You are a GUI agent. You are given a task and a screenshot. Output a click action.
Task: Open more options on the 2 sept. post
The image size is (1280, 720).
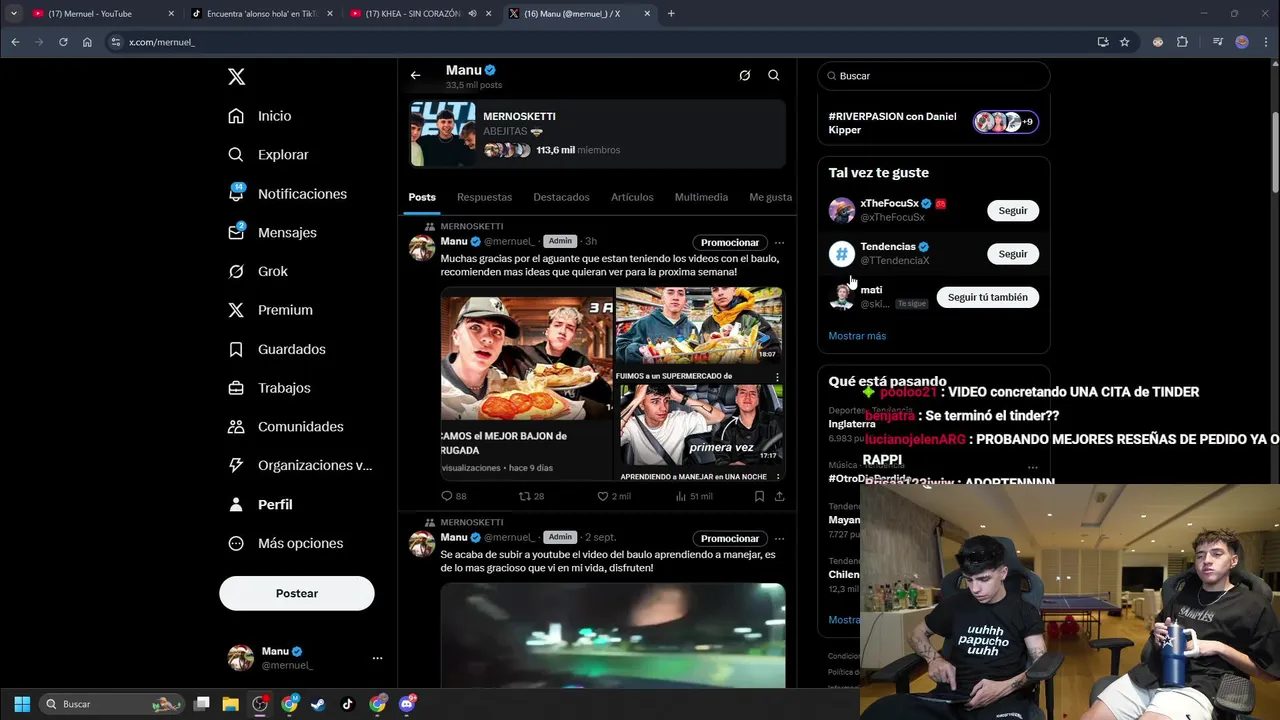[x=779, y=538]
